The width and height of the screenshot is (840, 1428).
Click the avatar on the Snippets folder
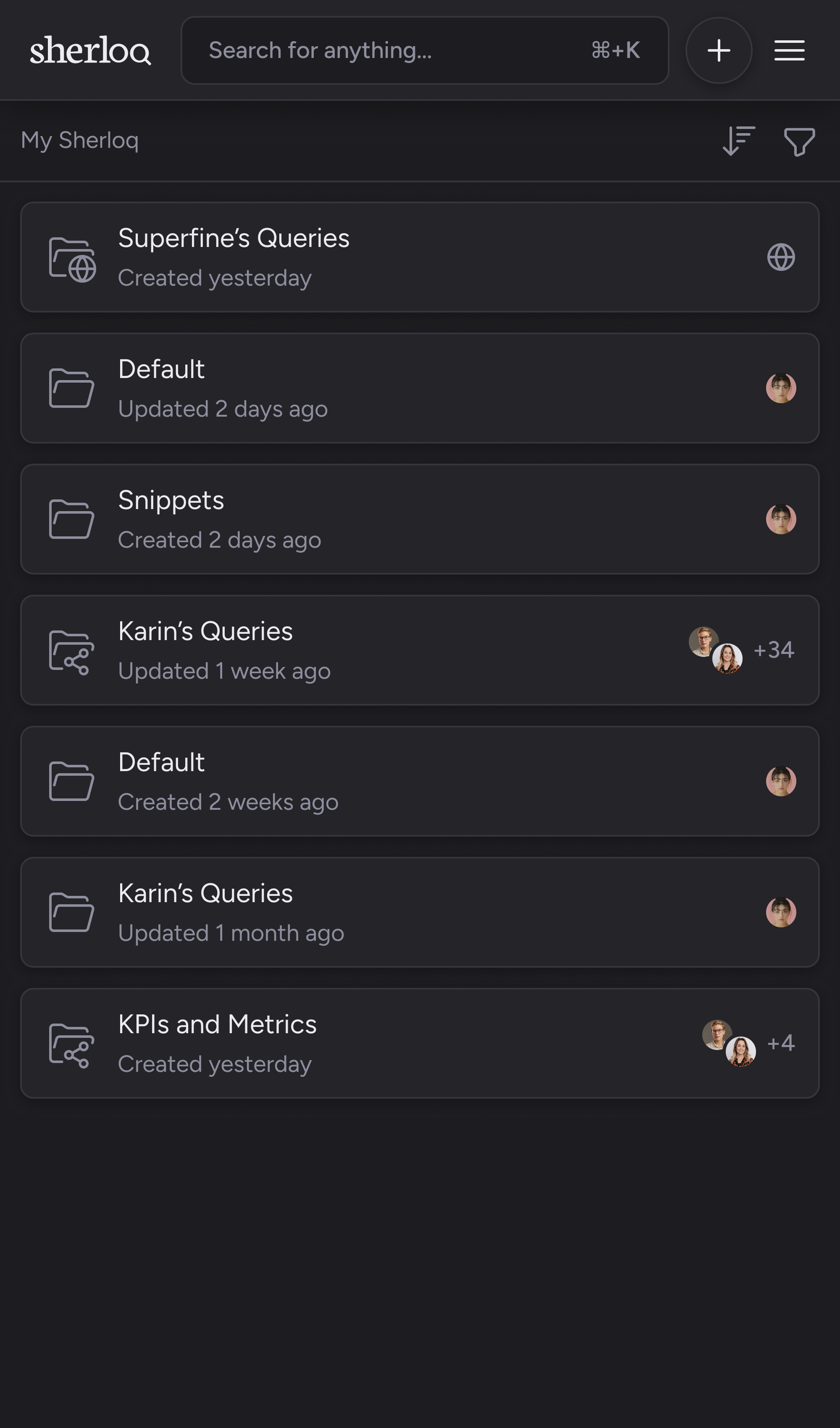[781, 519]
